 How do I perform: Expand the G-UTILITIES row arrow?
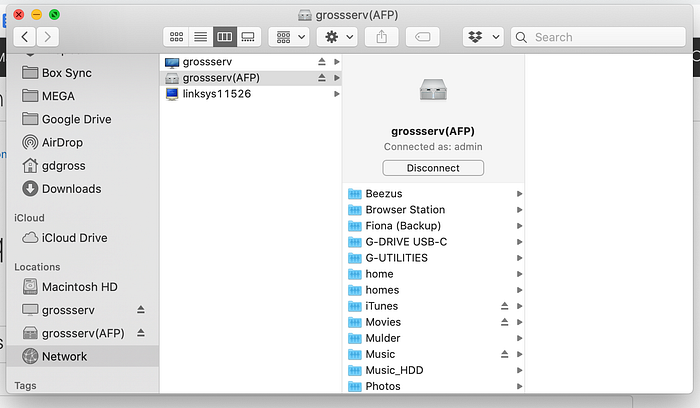(x=520, y=258)
